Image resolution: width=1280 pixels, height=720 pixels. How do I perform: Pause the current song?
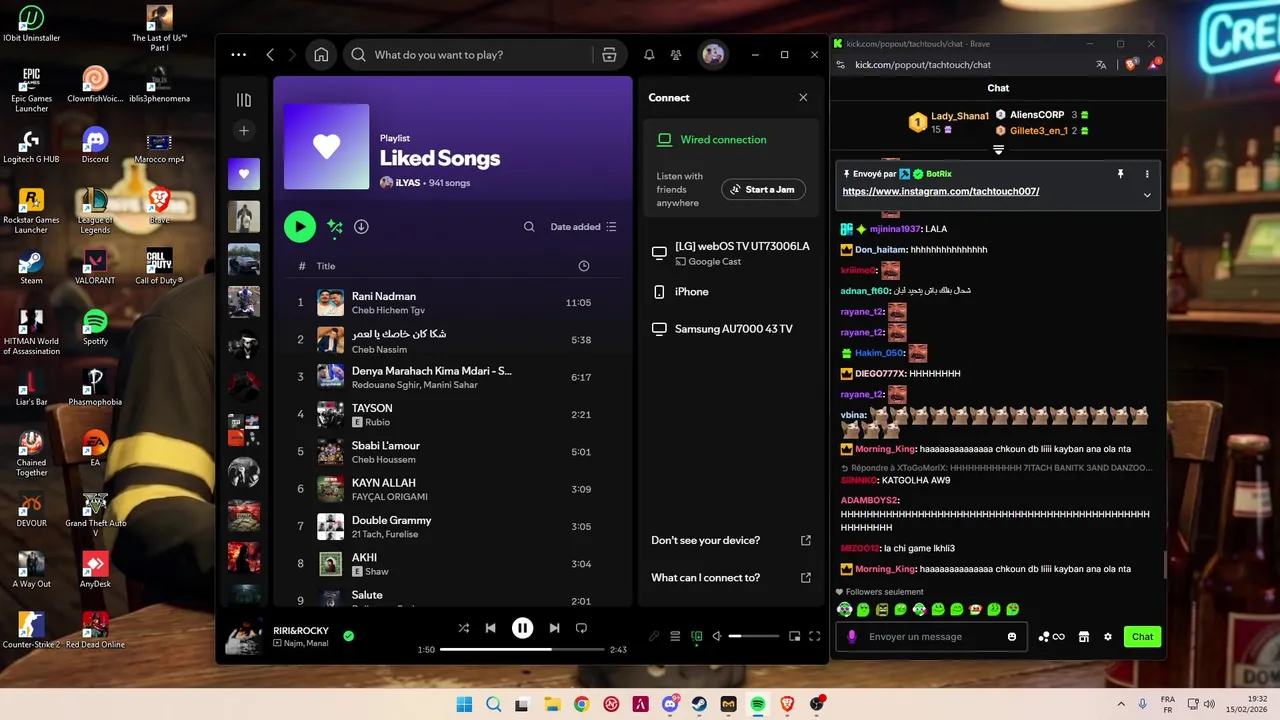click(522, 628)
